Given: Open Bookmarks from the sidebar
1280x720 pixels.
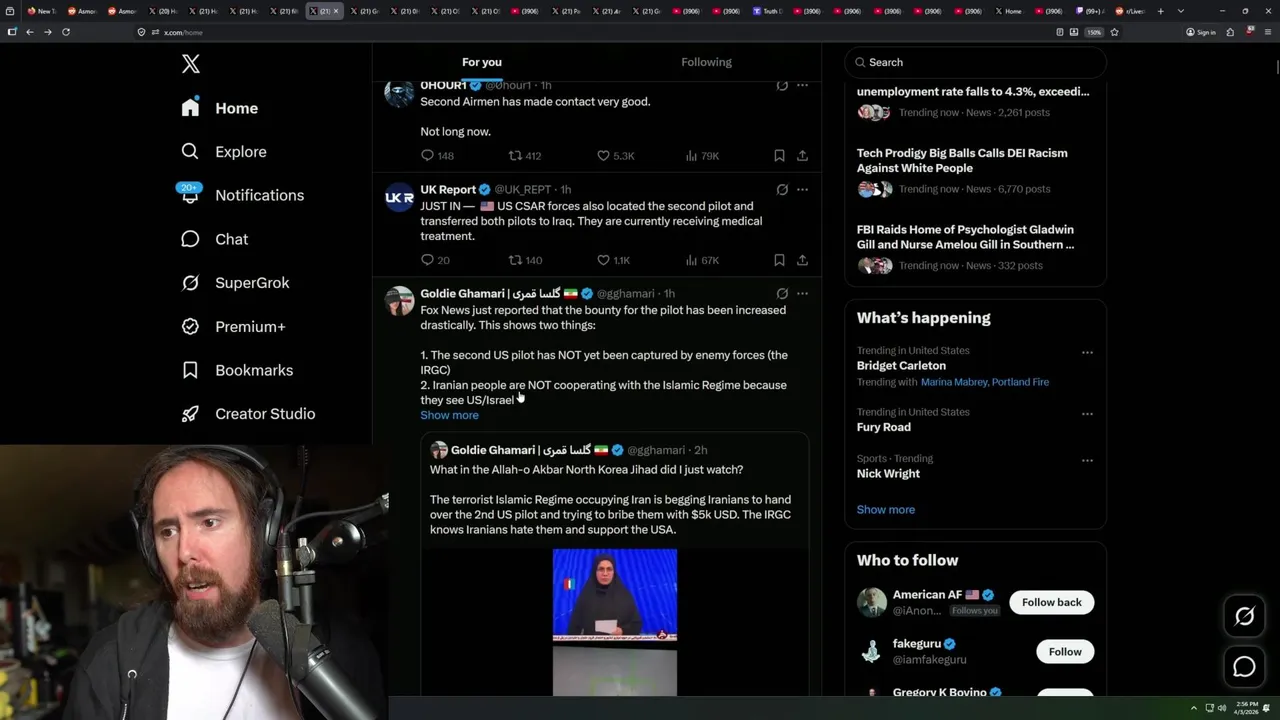Looking at the screenshot, I should click(x=238, y=370).
